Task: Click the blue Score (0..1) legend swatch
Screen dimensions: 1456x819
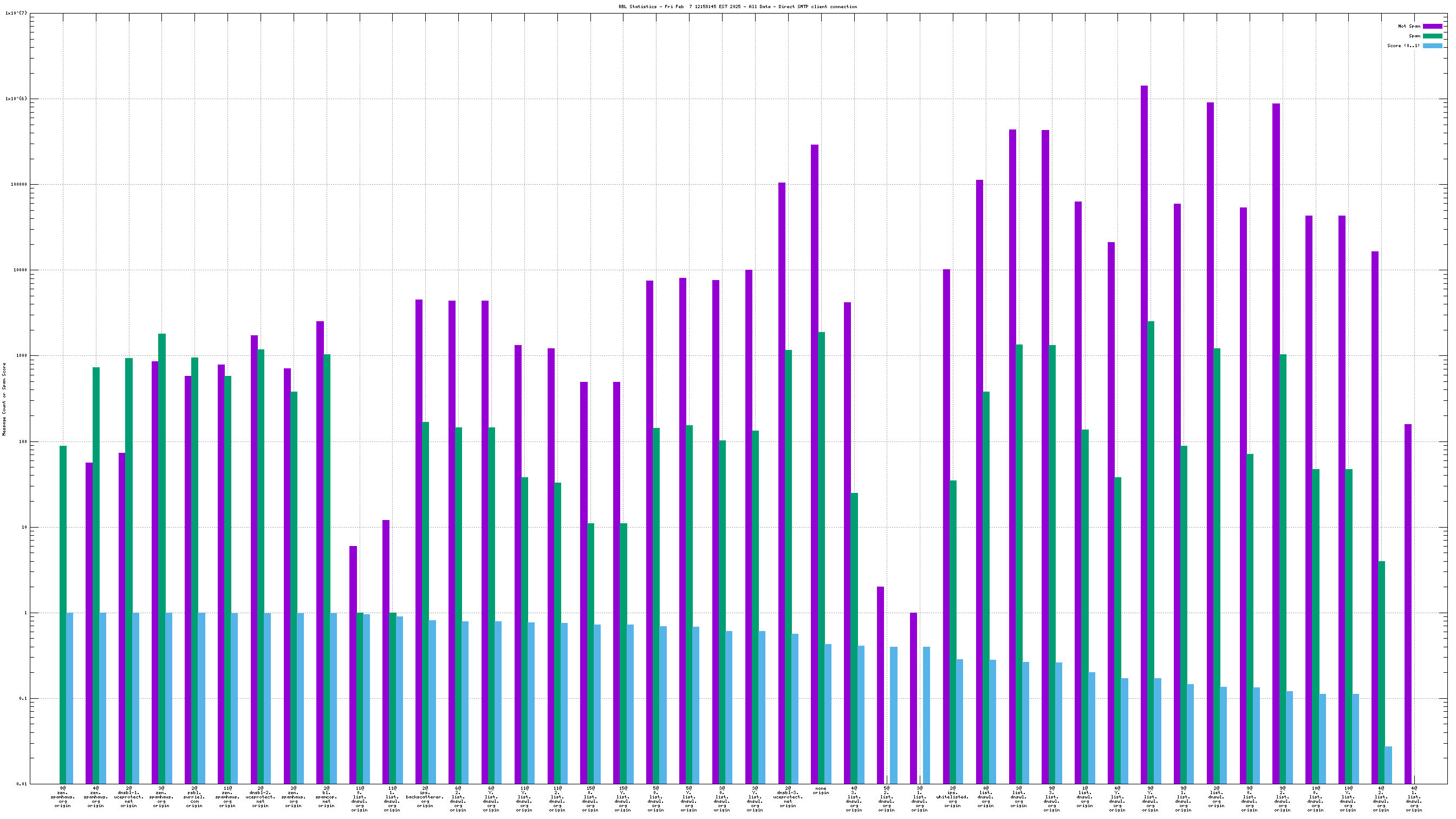Action: [x=1432, y=46]
